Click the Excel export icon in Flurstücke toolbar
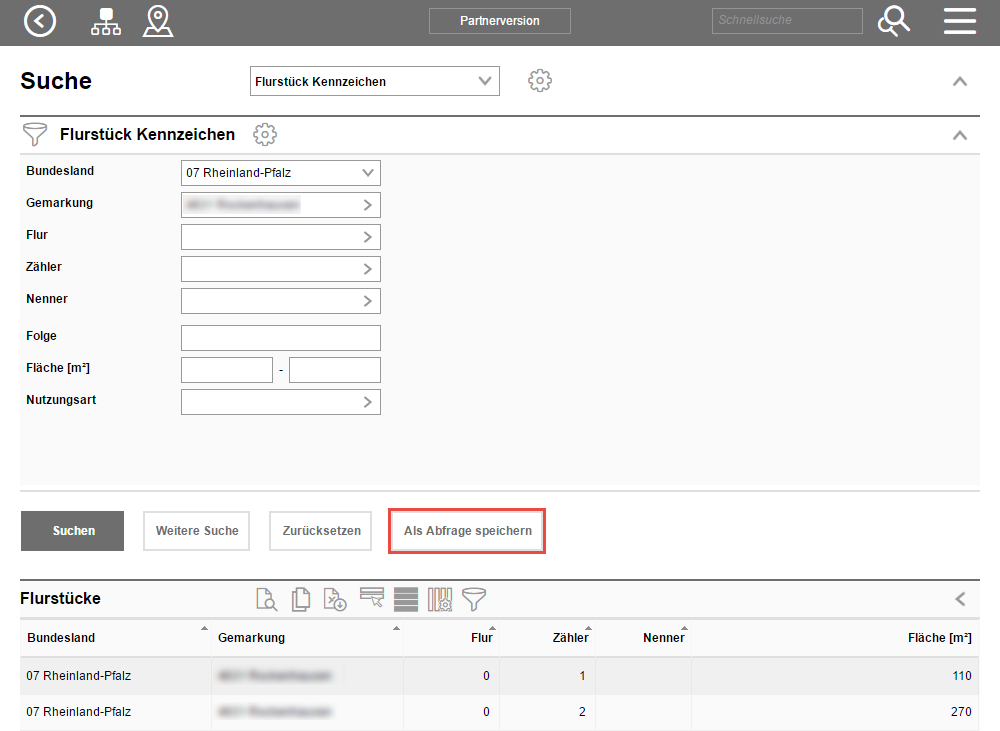 (x=336, y=599)
